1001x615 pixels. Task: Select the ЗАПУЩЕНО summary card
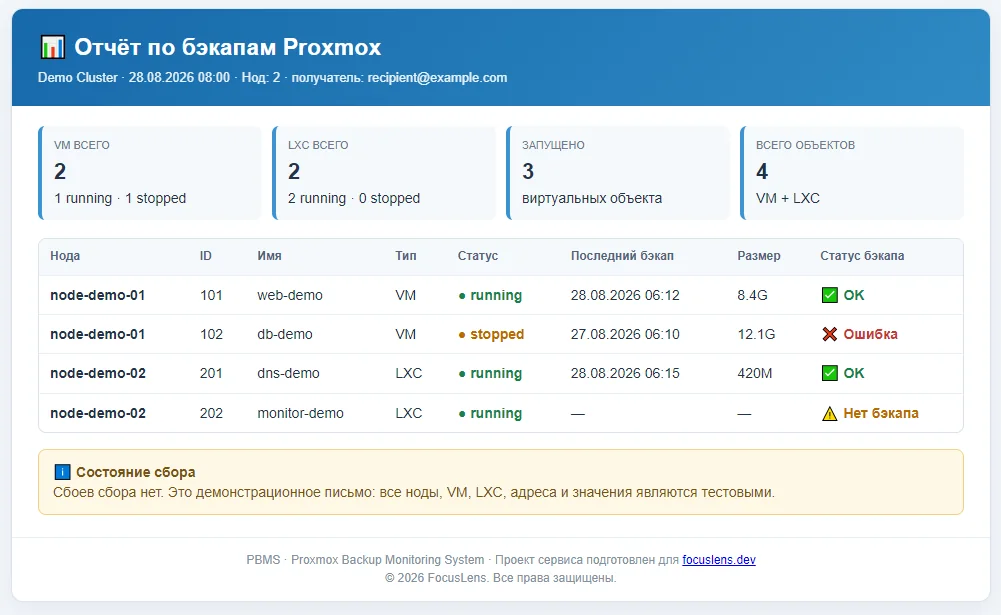point(617,173)
